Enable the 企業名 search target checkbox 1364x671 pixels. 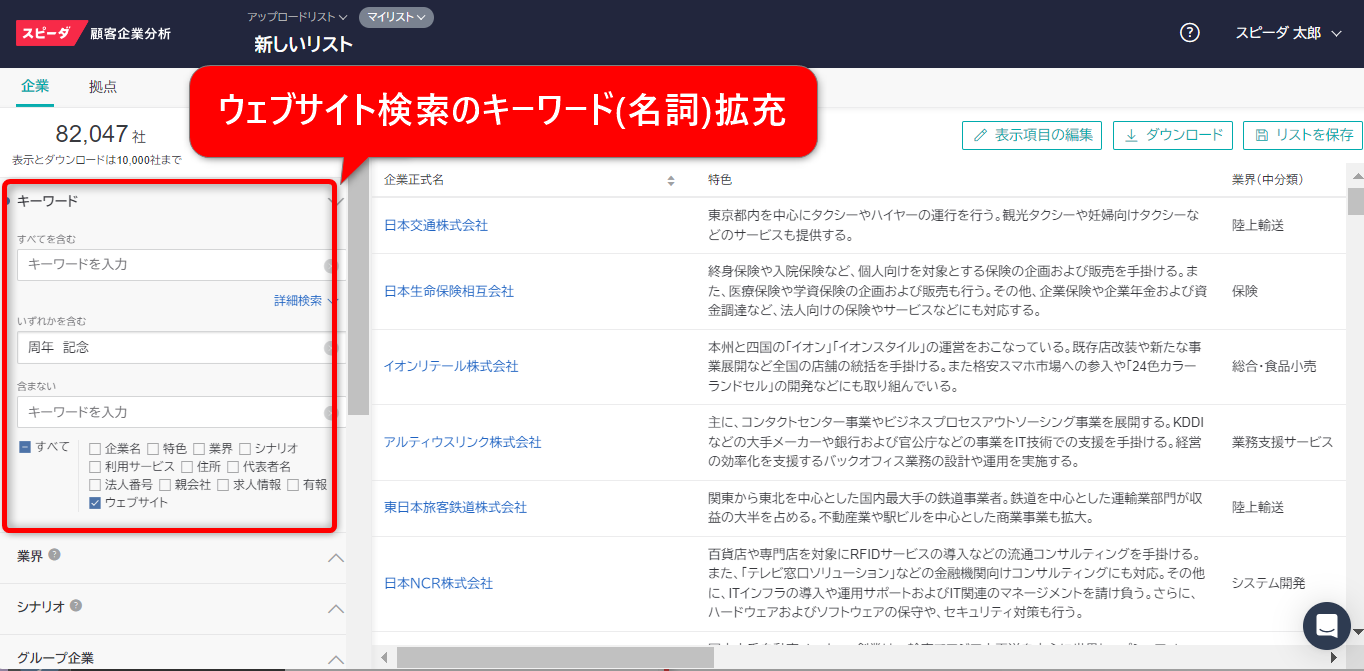93,448
